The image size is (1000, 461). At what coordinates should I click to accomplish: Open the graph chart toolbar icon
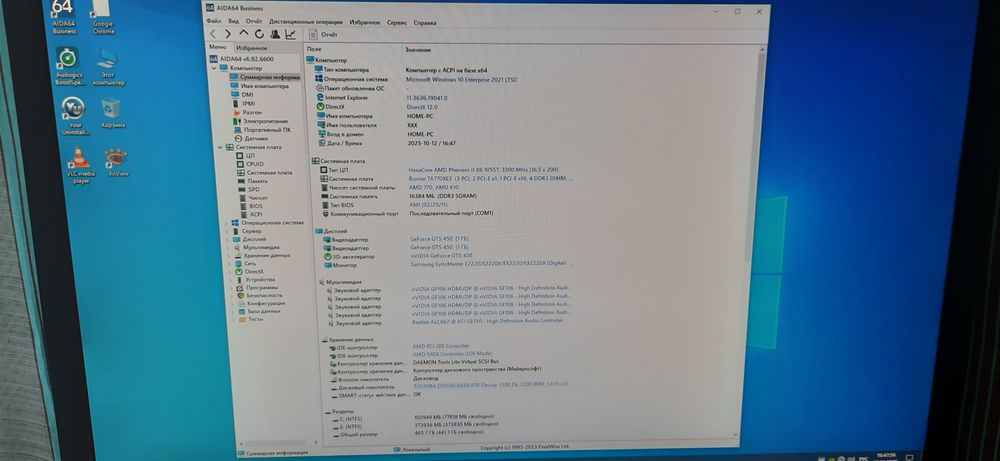[x=290, y=34]
